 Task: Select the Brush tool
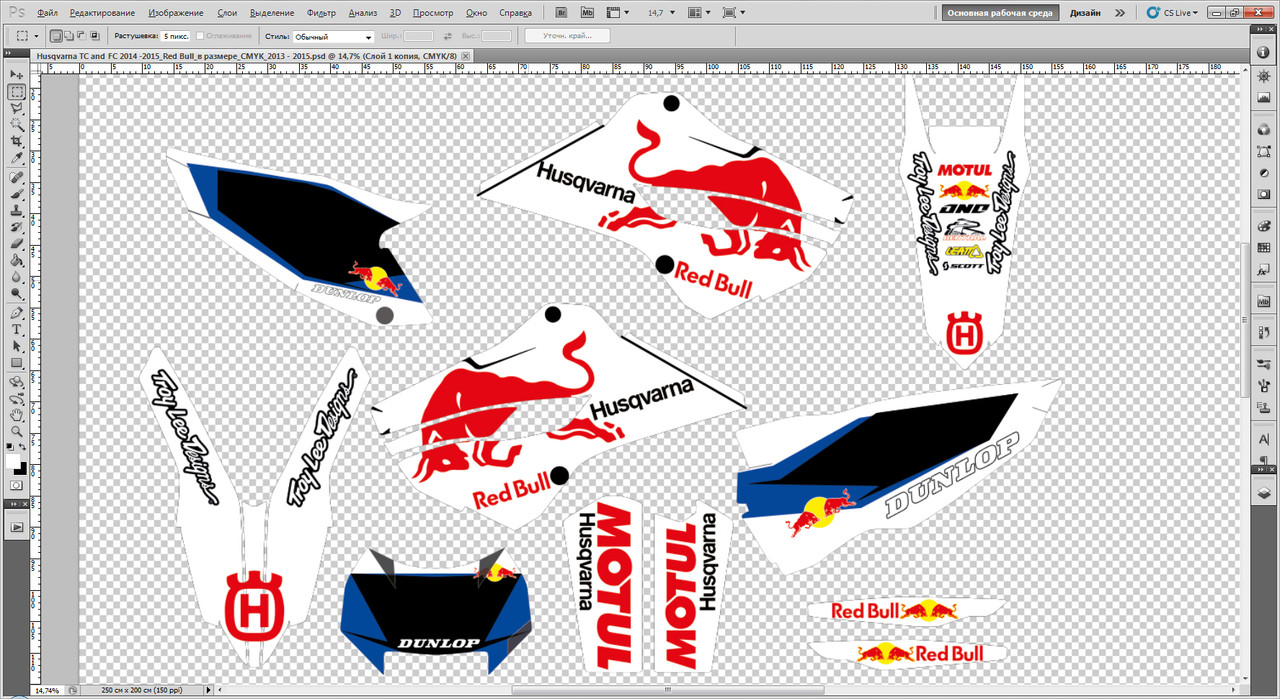point(17,194)
